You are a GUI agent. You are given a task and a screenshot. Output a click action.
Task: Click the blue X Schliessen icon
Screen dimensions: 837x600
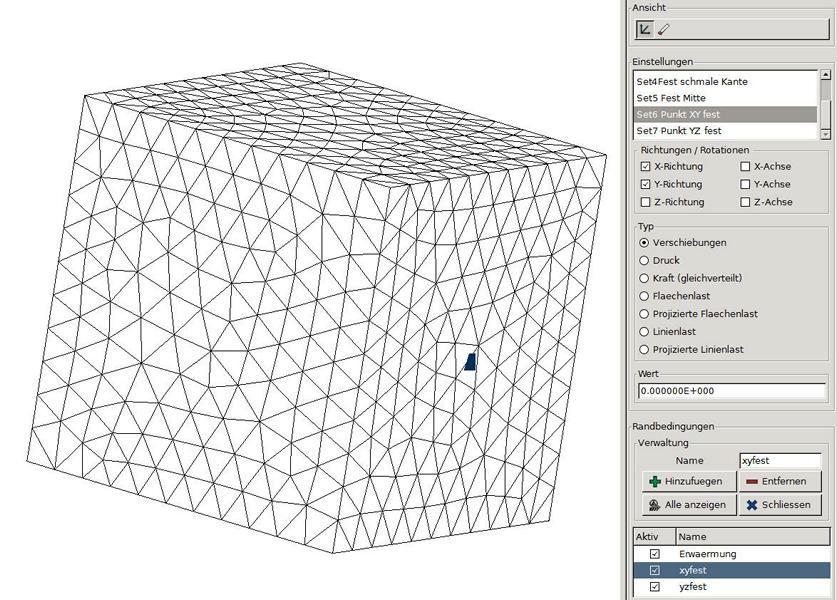click(x=752, y=505)
